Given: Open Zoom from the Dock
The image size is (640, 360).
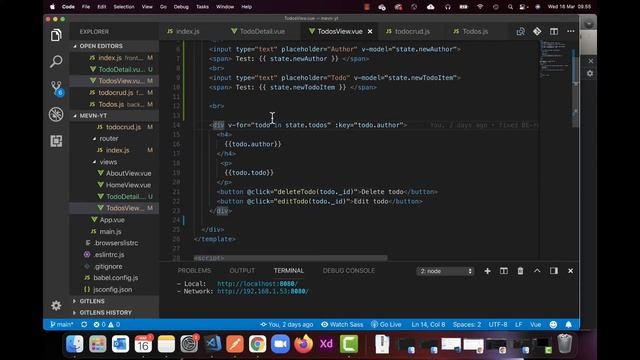Looking at the screenshot, I should pos(280,344).
